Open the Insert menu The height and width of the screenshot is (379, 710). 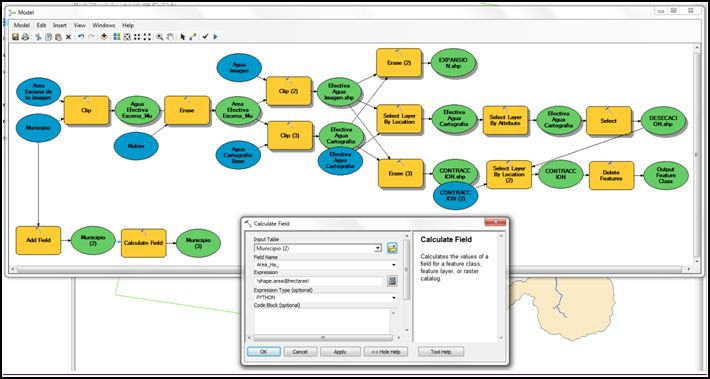pos(60,25)
